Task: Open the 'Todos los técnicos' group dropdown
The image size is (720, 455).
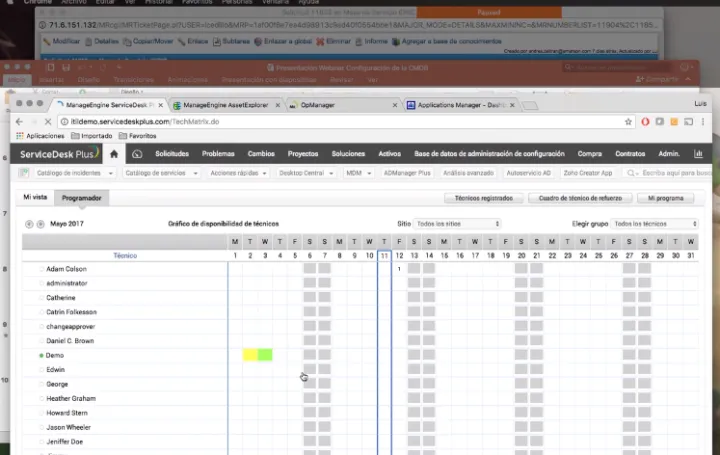Action: pos(655,224)
